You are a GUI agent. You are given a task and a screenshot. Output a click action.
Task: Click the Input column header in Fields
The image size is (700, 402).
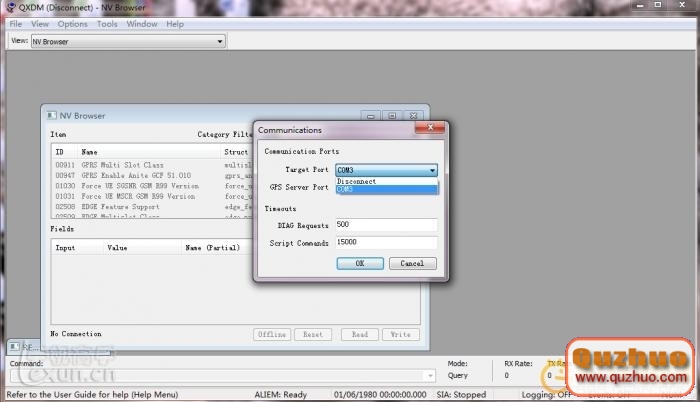coord(77,248)
